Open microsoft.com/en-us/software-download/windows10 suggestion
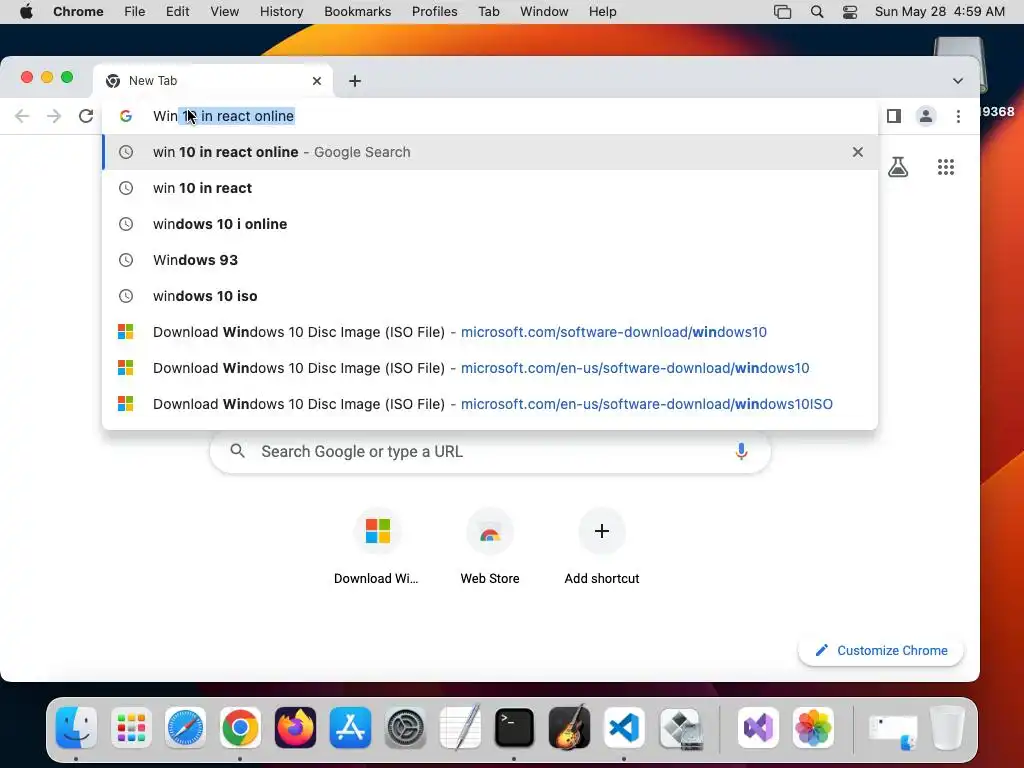Screen dimensions: 1024x768 490,368
